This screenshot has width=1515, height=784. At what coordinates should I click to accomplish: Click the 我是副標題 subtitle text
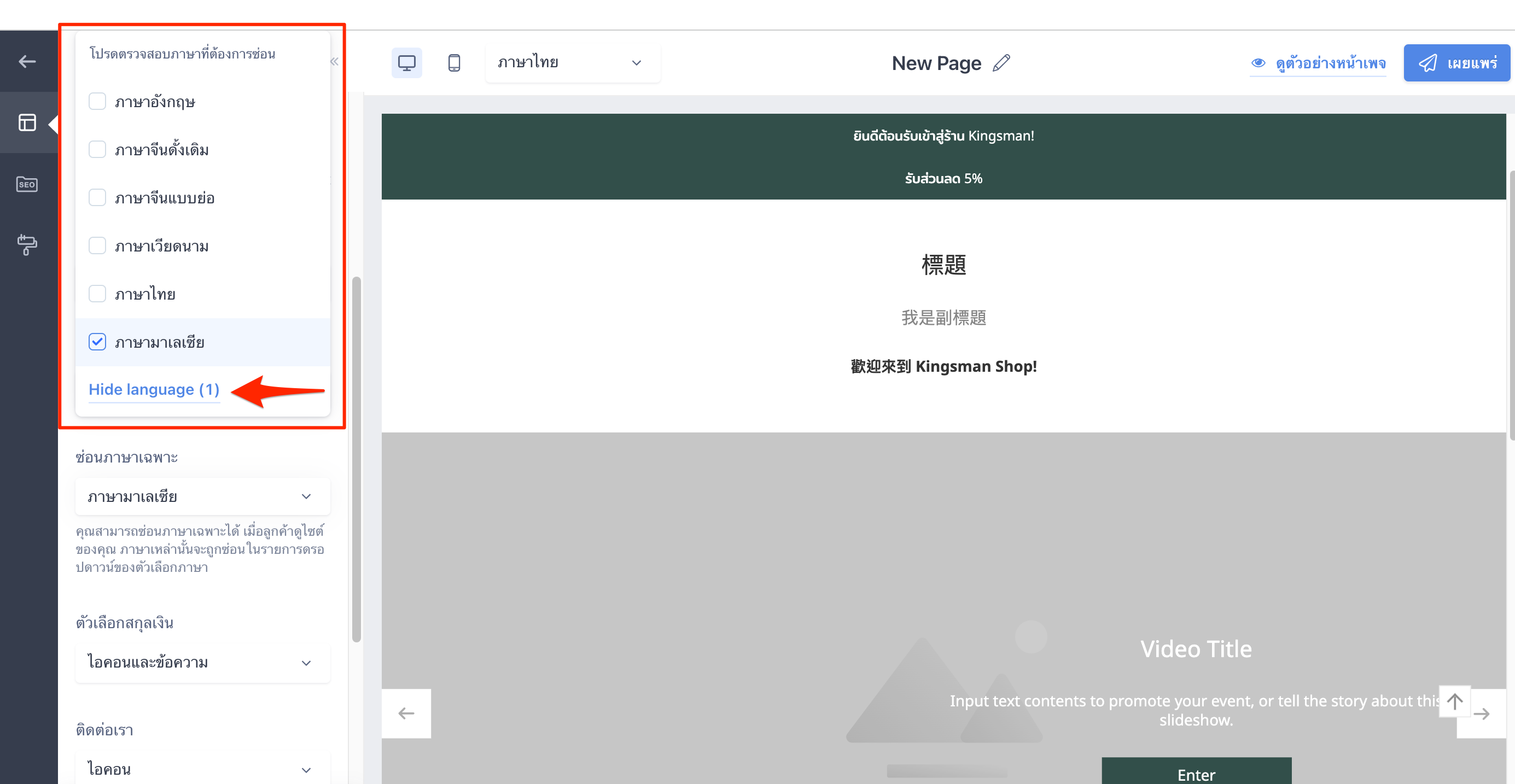tap(943, 317)
